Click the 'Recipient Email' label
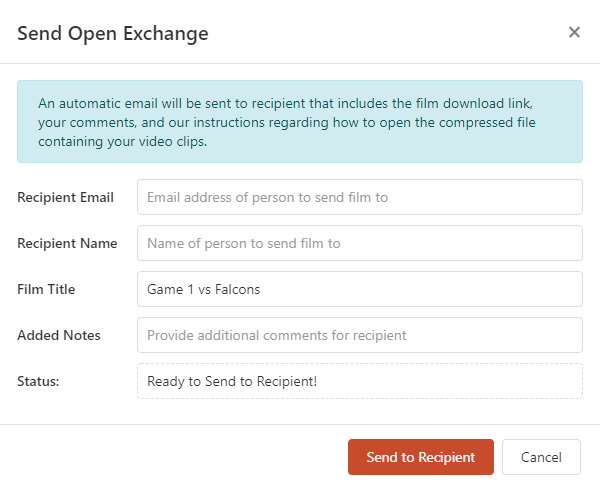 pyautogui.click(x=65, y=197)
